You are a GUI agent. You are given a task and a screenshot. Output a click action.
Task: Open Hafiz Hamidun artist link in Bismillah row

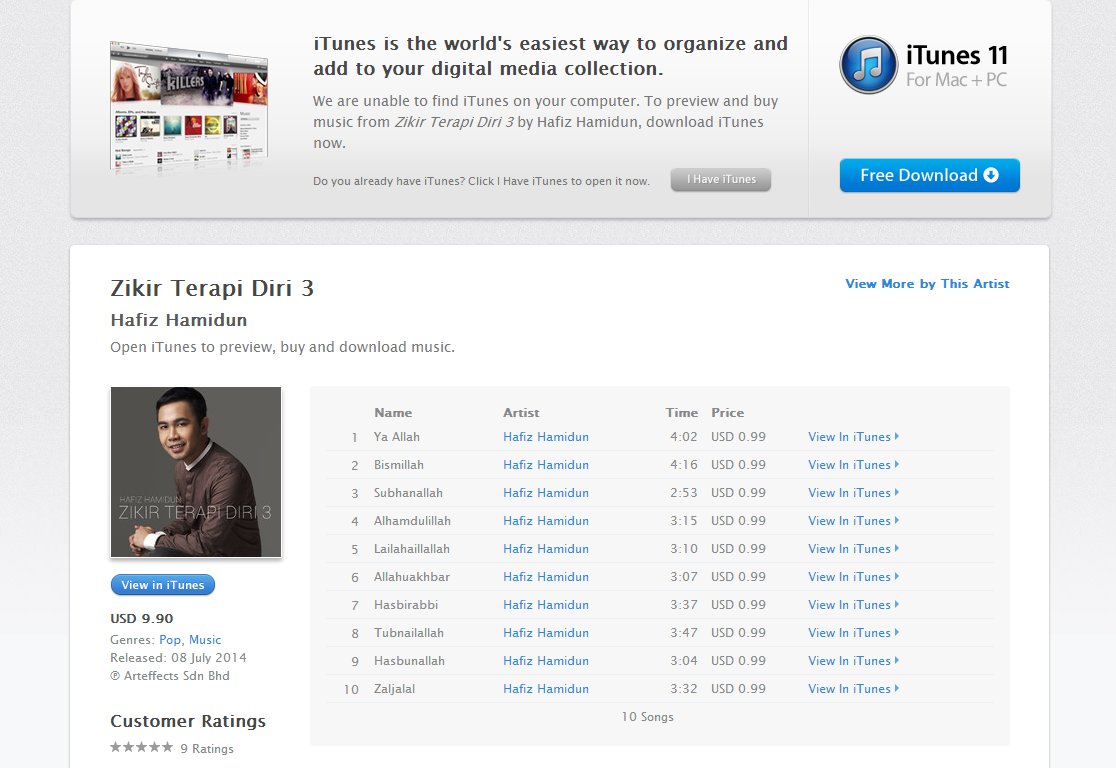(546, 464)
